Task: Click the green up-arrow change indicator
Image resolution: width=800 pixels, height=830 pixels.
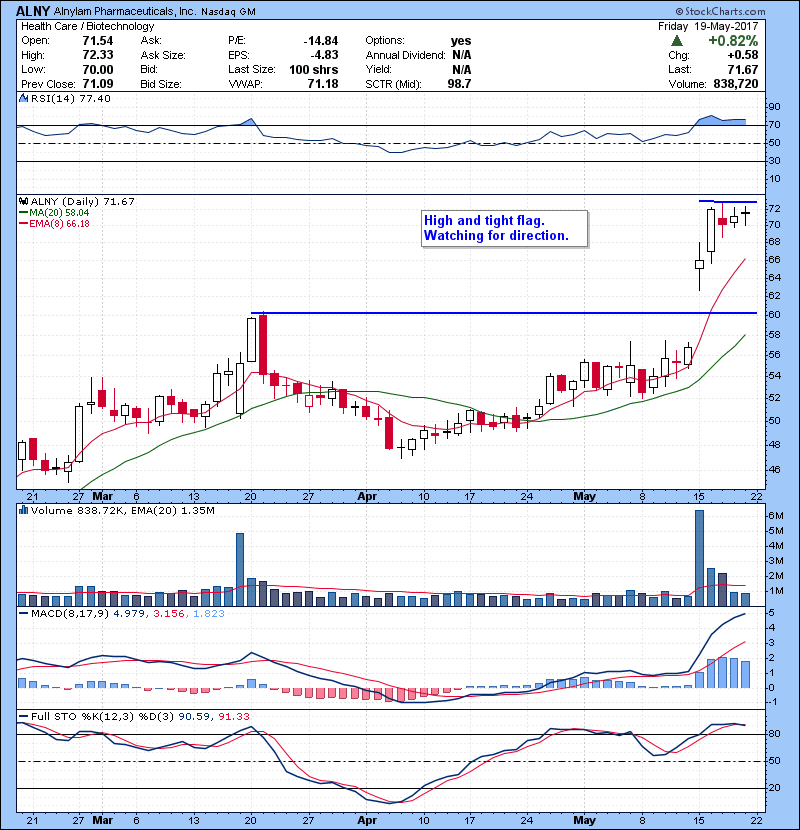Action: click(676, 41)
